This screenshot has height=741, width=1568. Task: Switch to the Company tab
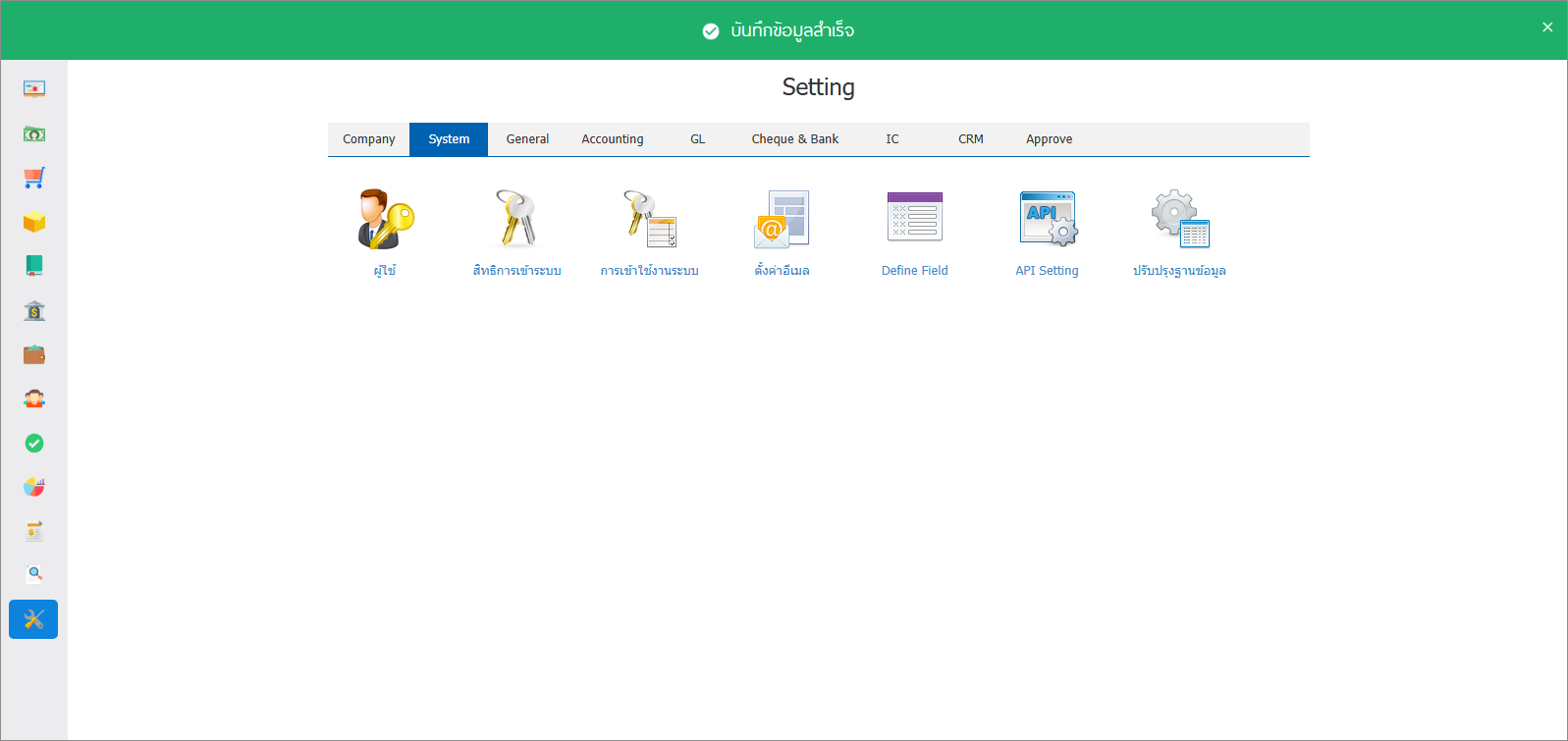click(368, 139)
